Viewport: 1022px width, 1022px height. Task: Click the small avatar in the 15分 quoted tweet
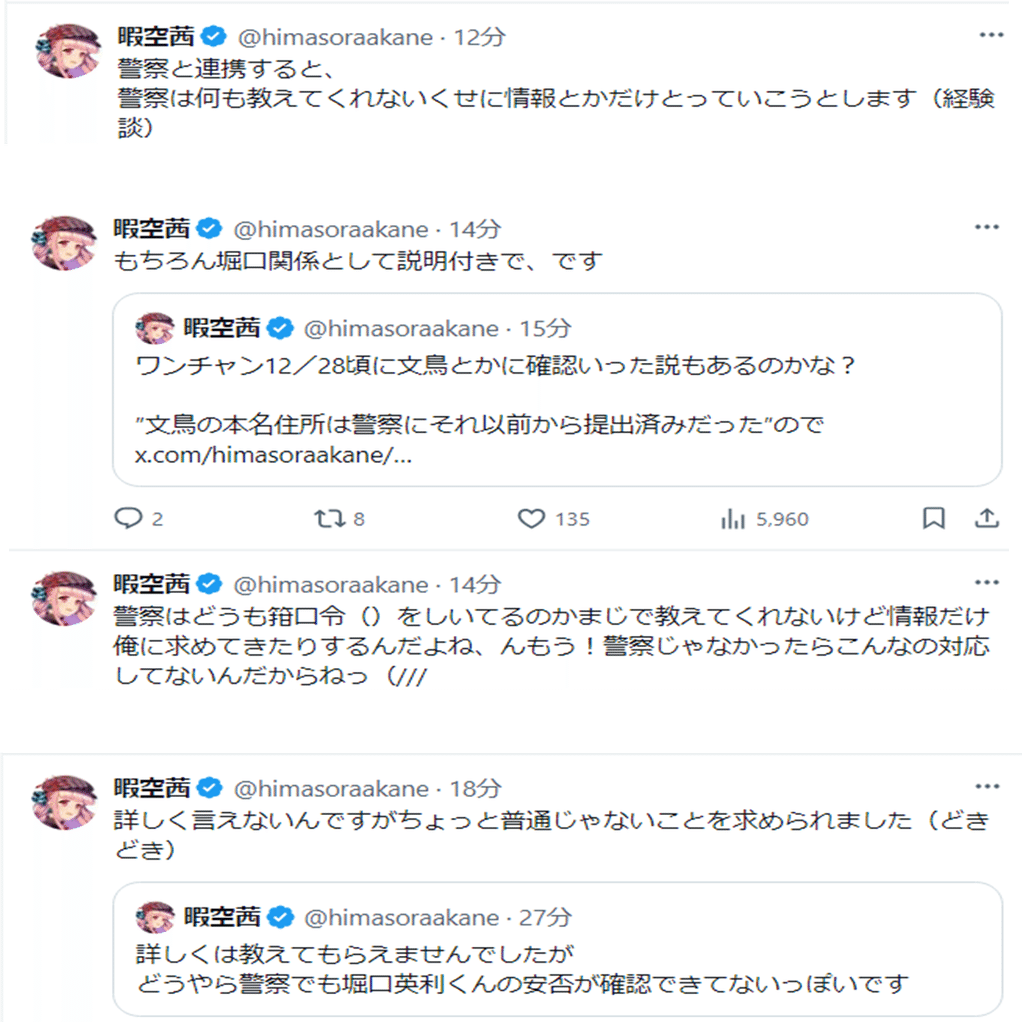point(155,328)
